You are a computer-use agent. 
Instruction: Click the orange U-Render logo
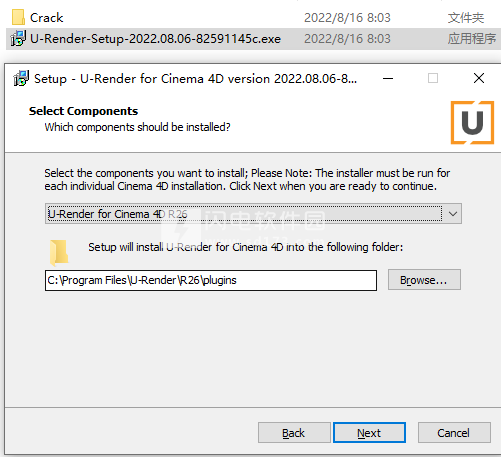[472, 123]
